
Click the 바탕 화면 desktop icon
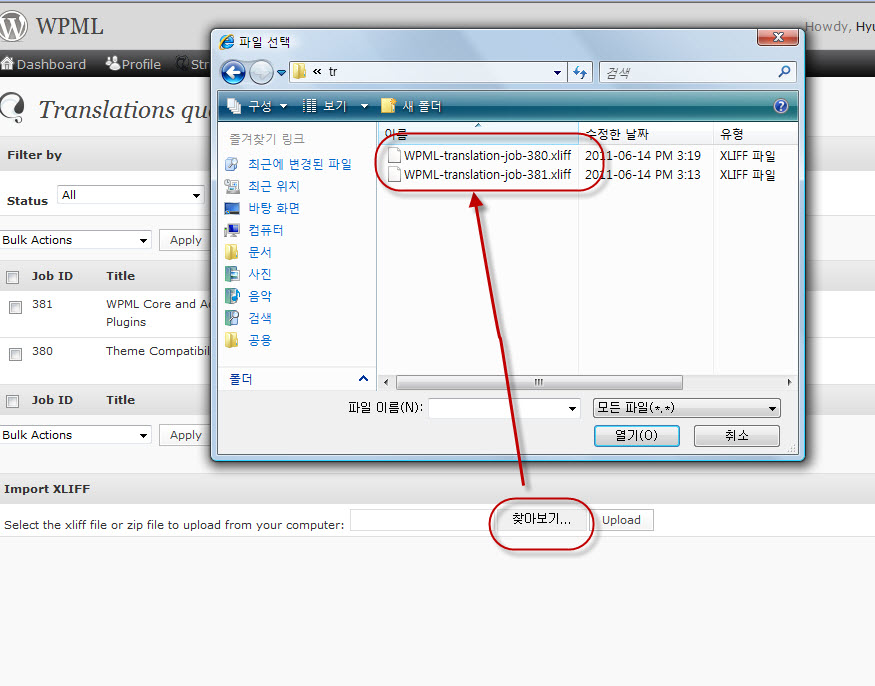(x=232, y=208)
